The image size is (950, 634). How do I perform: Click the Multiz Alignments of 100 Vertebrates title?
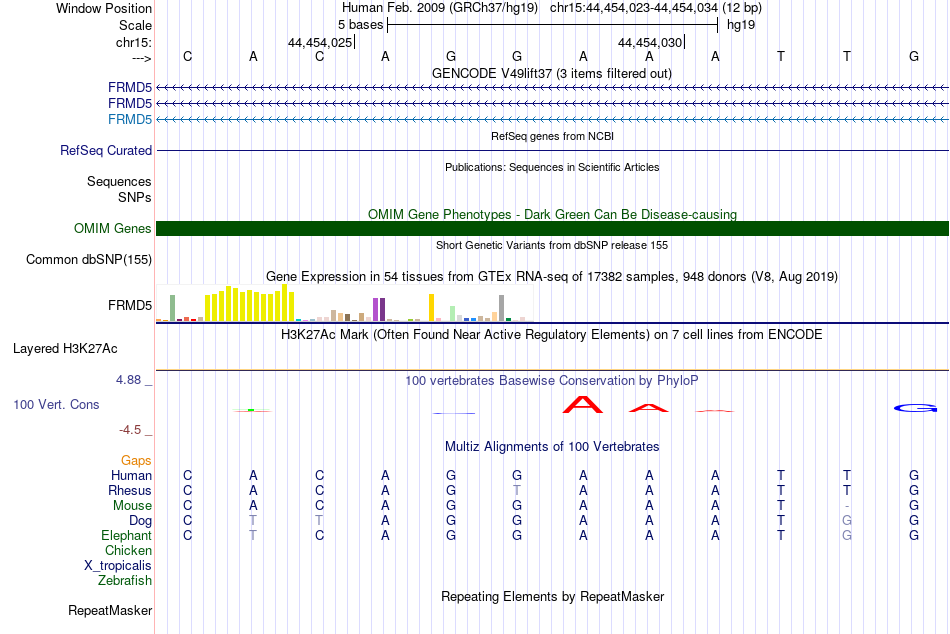(x=552, y=447)
